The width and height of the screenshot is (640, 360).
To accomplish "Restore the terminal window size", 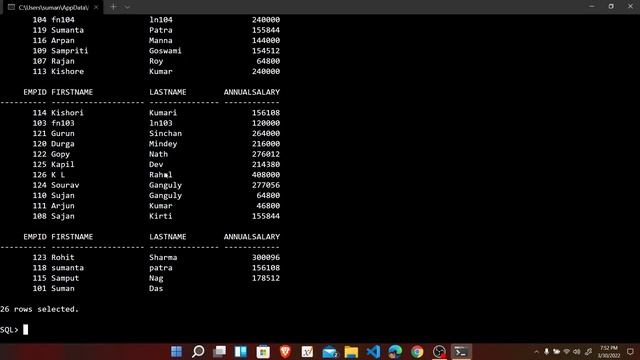I will click(611, 7).
